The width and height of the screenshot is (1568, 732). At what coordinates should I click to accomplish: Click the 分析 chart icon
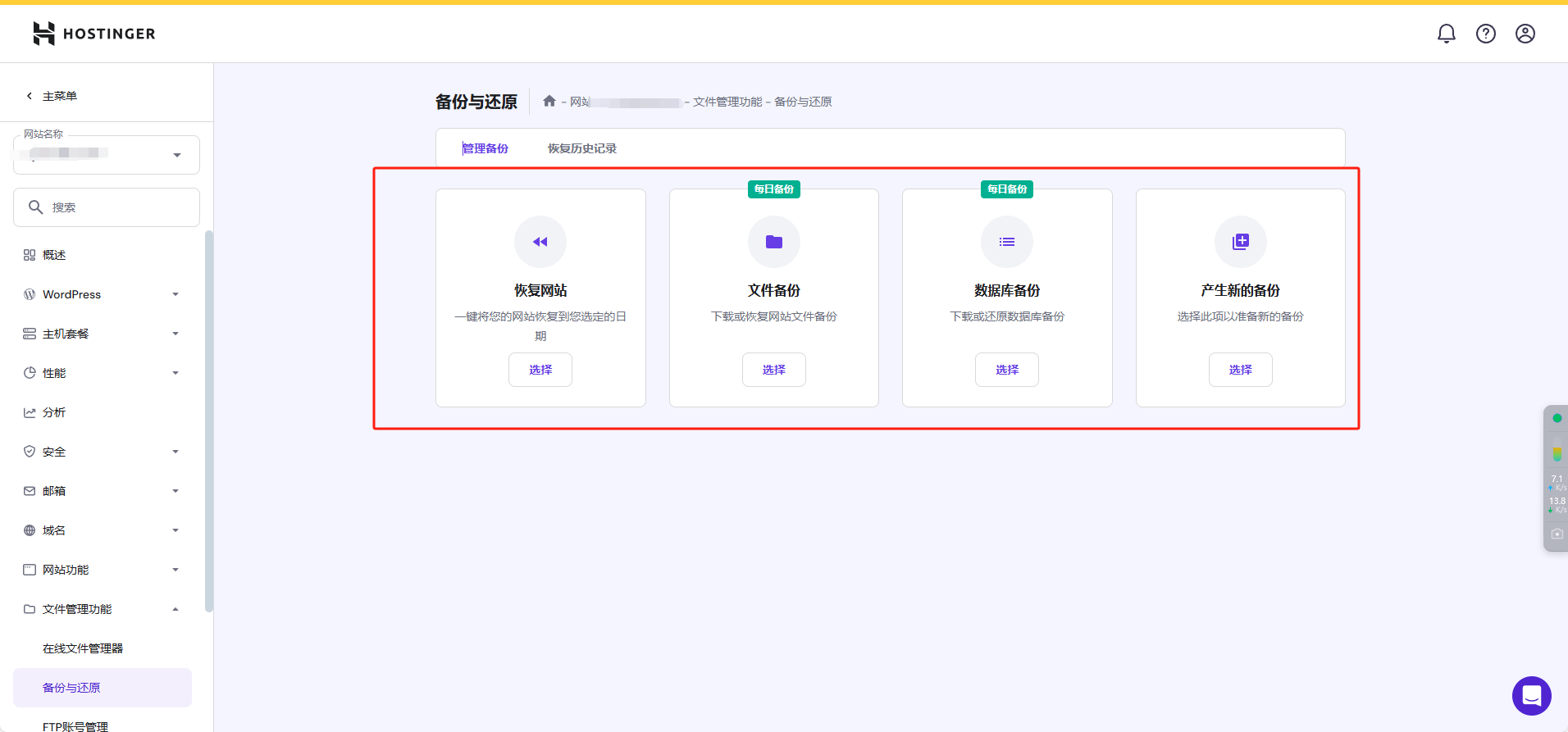(30, 412)
